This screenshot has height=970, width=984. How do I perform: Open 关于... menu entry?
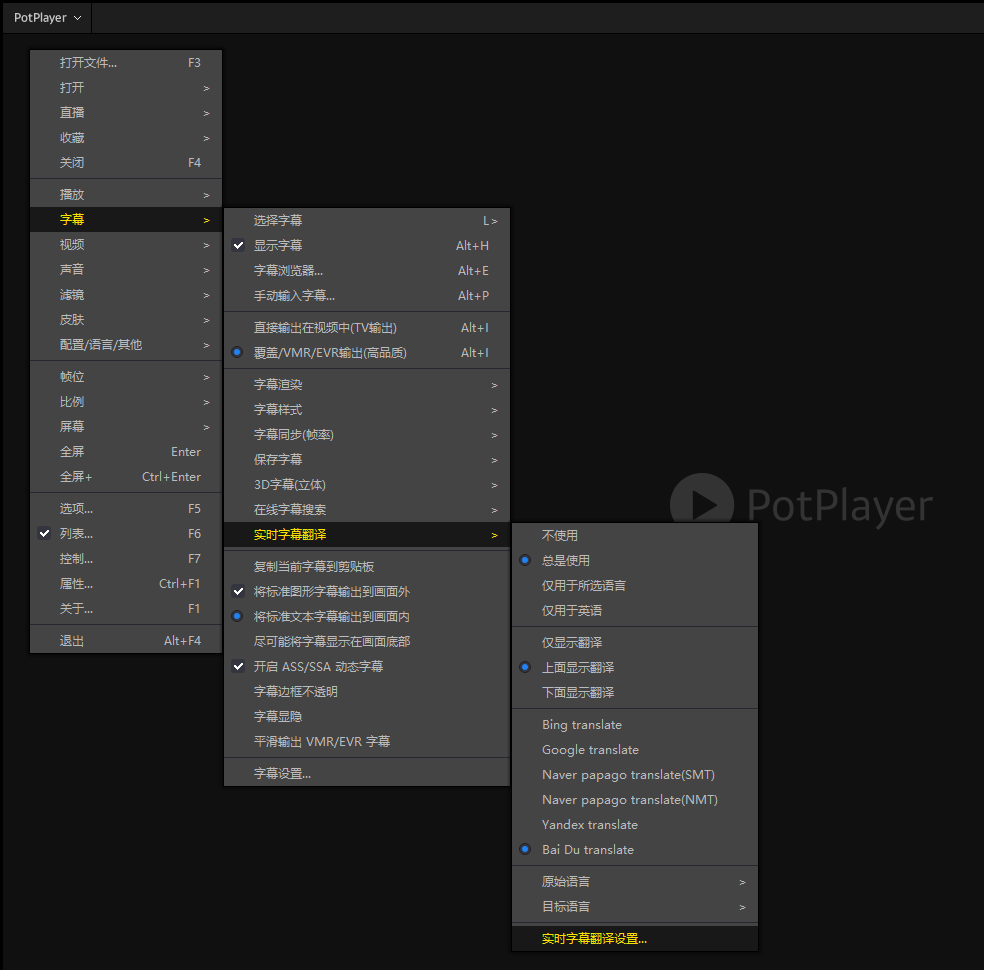pos(126,609)
